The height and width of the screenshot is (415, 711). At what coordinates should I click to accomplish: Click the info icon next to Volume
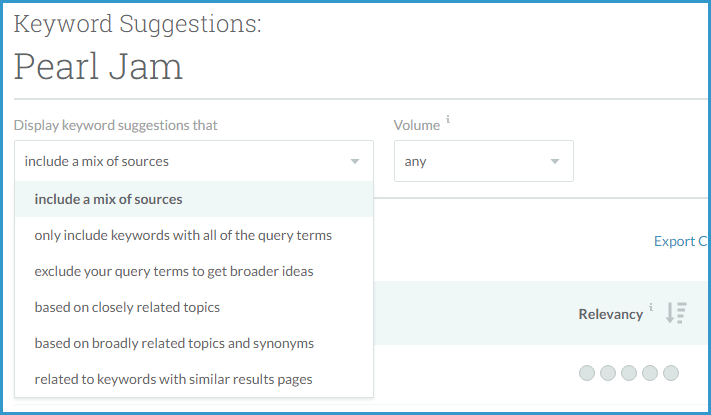point(448,120)
